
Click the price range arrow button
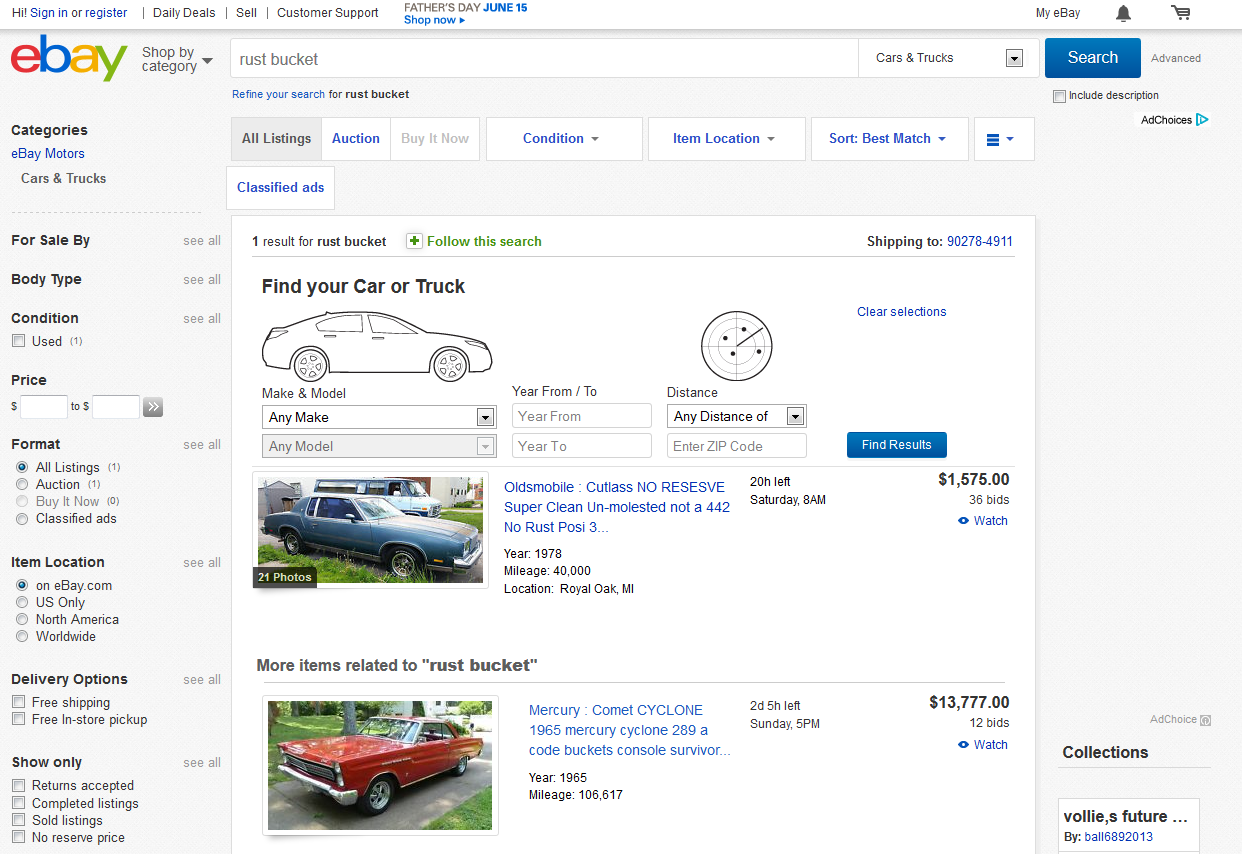[152, 407]
